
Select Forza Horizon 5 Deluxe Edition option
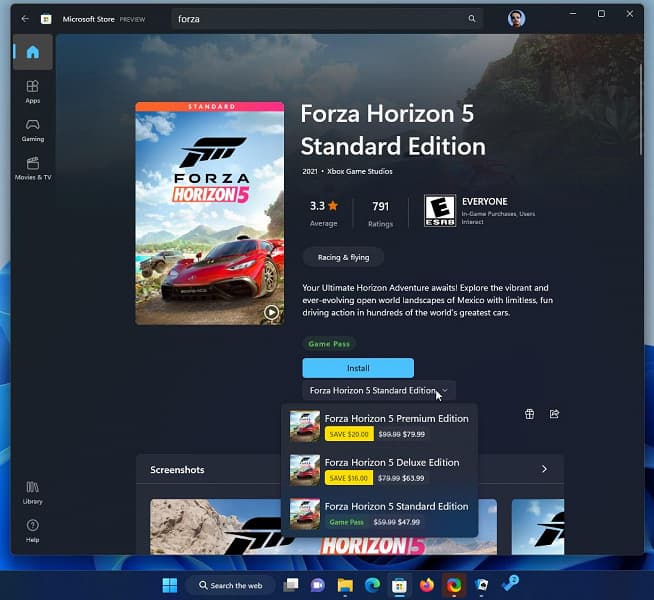[x=380, y=470]
